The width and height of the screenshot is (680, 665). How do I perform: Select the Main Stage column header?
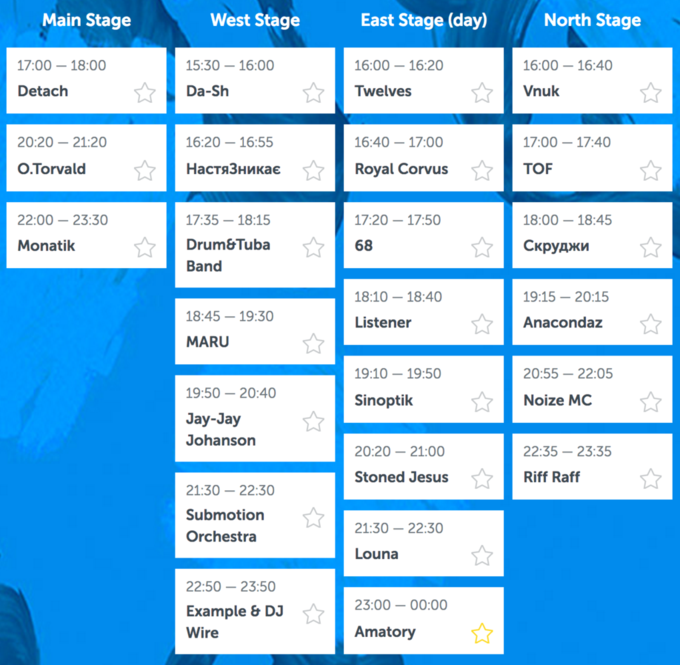[x=87, y=20]
